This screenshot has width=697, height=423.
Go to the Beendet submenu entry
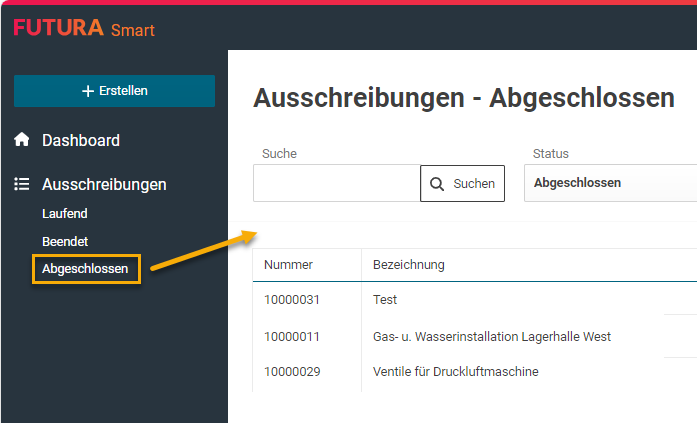(x=66, y=241)
